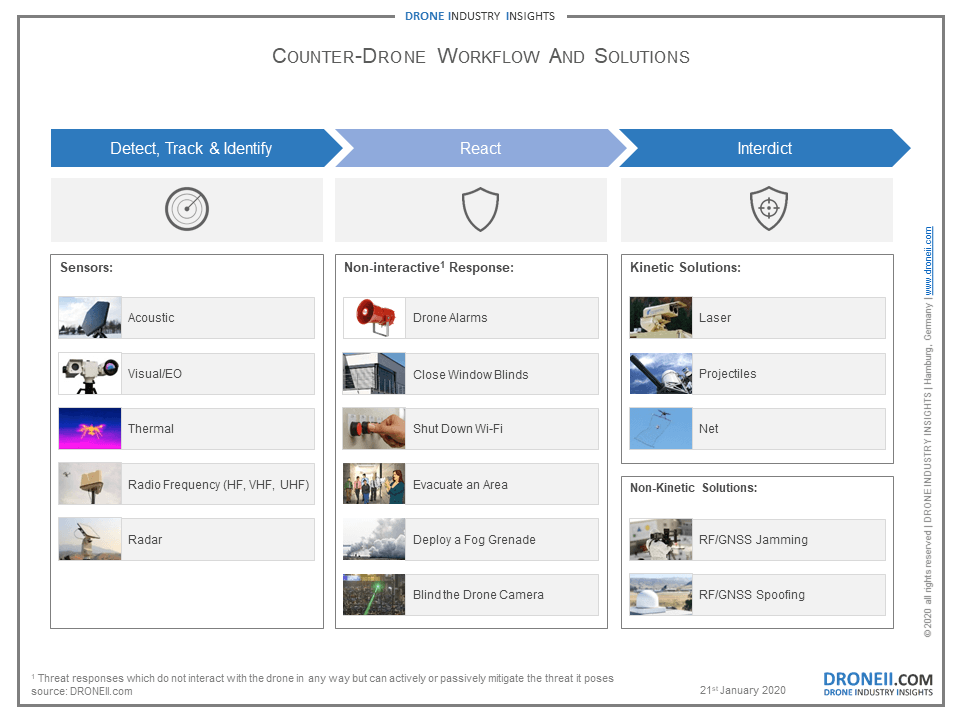Click the red Drone Alarms siren image
This screenshot has width=960, height=720.
[x=374, y=318]
